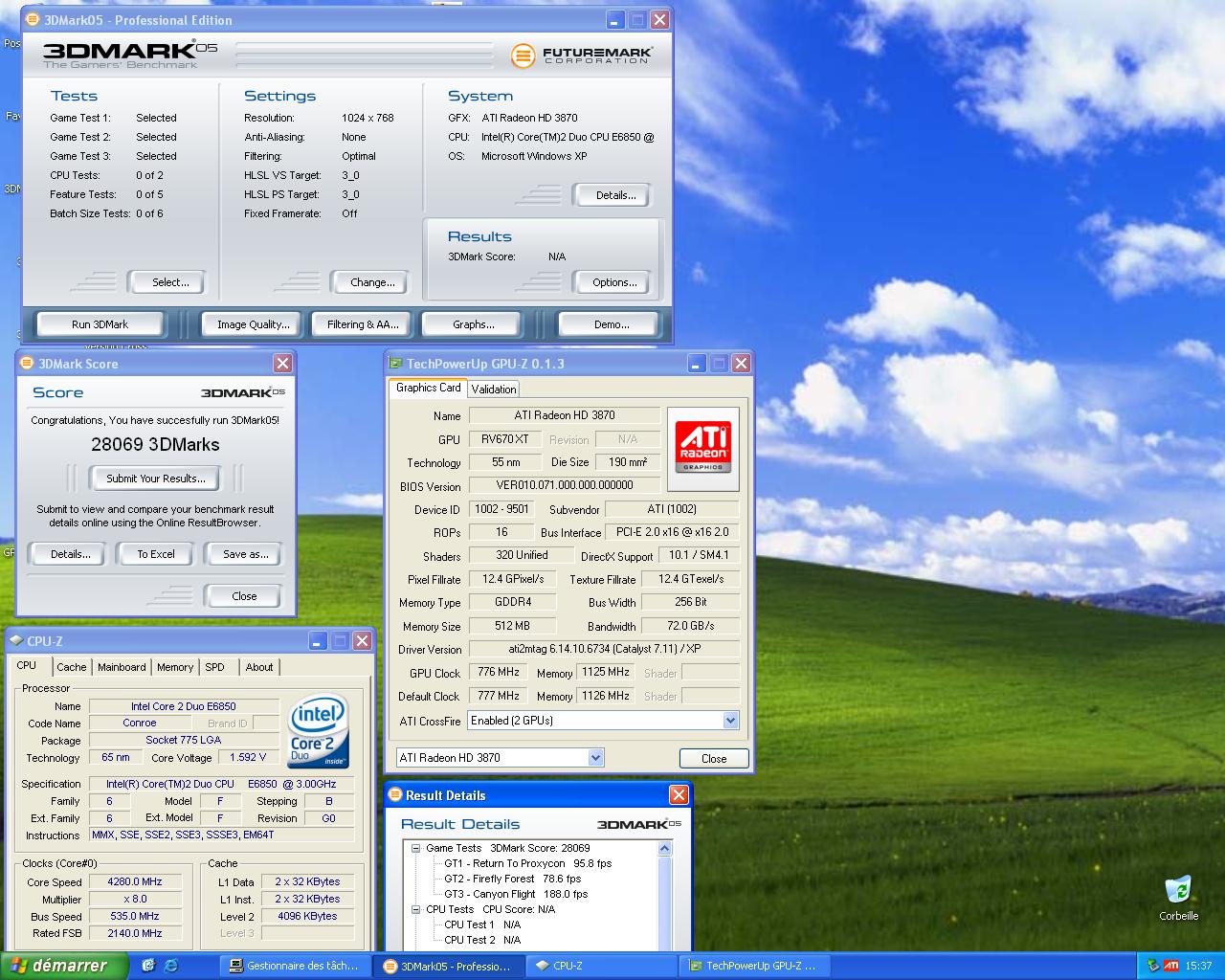The height and width of the screenshot is (980, 1225).
Task: Collapse the Game Tests tree node
Action: 416,848
